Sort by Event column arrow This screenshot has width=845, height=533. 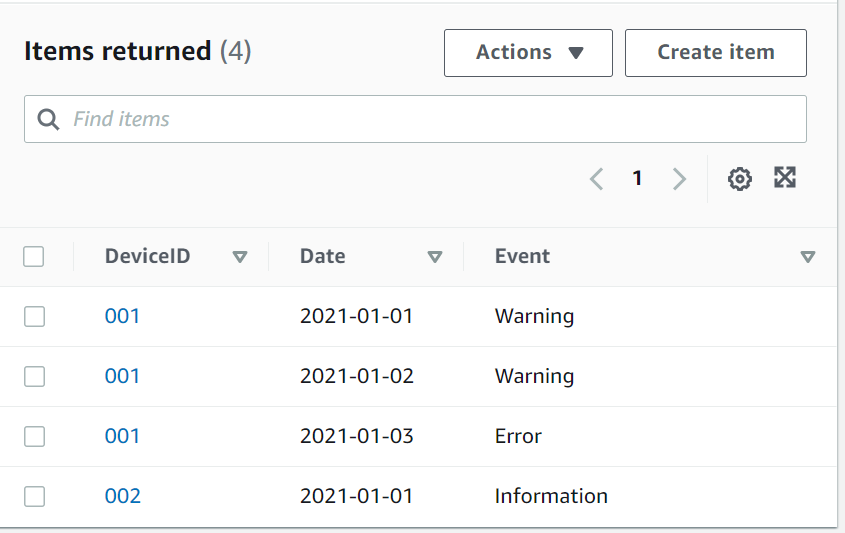808,257
